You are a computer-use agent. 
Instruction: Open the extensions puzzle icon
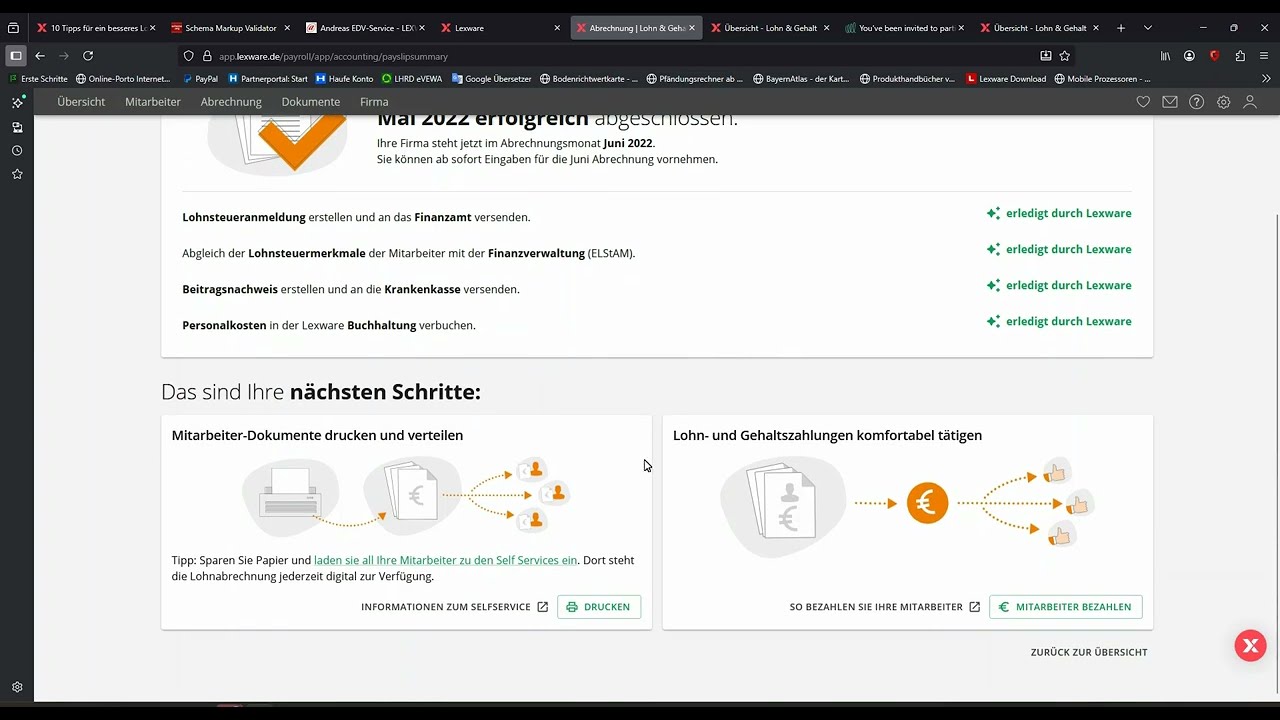(x=1240, y=56)
